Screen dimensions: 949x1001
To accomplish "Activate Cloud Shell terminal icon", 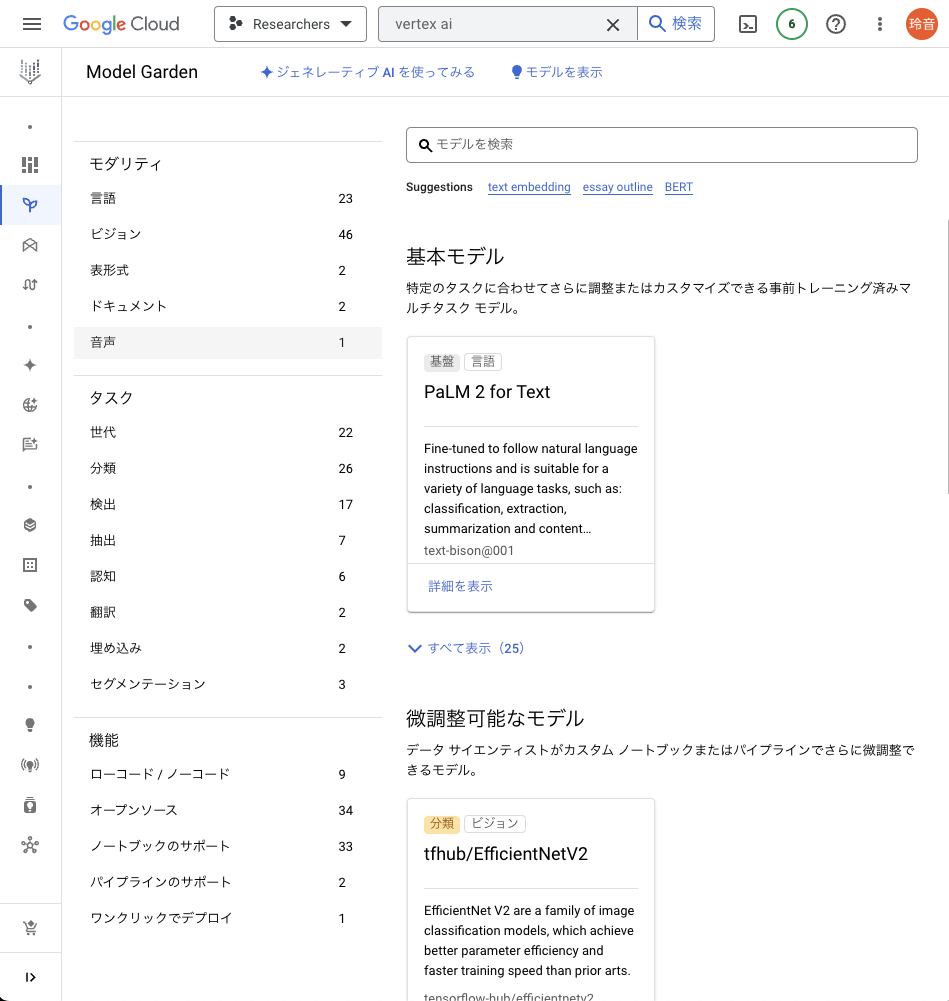I will 747,24.
